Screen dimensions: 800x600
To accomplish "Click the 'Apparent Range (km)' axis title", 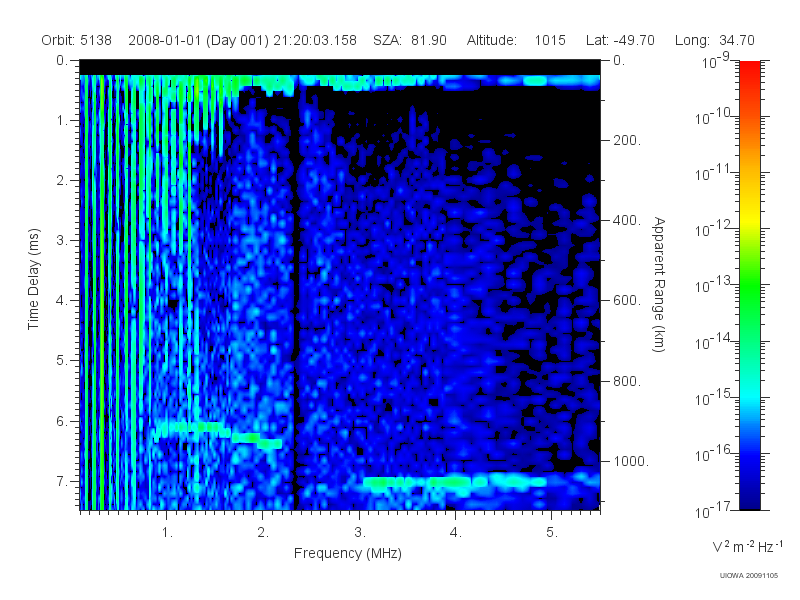I will point(659,284).
